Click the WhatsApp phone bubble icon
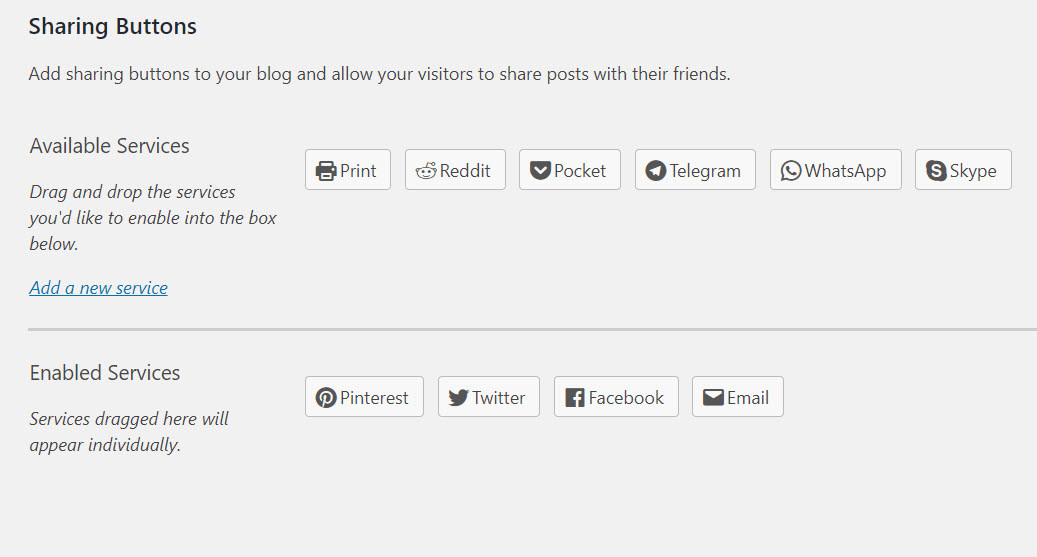1037x557 pixels. [x=791, y=171]
